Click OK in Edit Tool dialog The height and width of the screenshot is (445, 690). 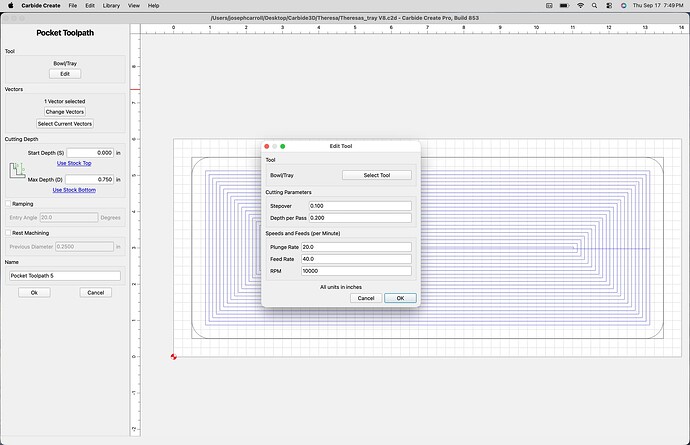[400, 298]
